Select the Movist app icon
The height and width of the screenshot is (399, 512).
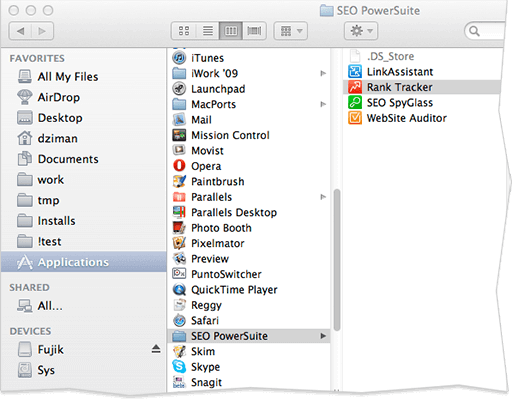pyautogui.click(x=179, y=150)
